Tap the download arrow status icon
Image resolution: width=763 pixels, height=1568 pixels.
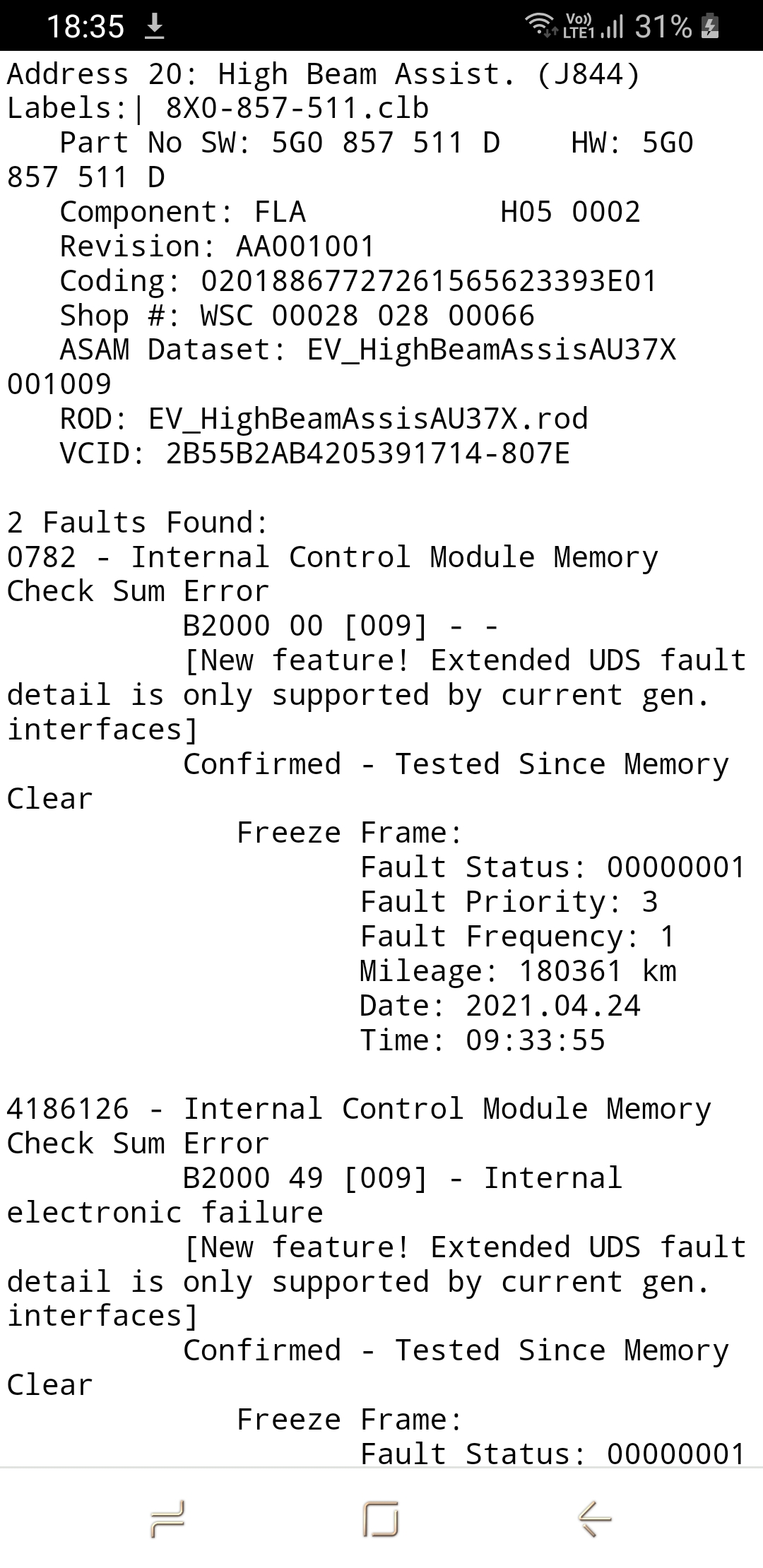[154, 27]
